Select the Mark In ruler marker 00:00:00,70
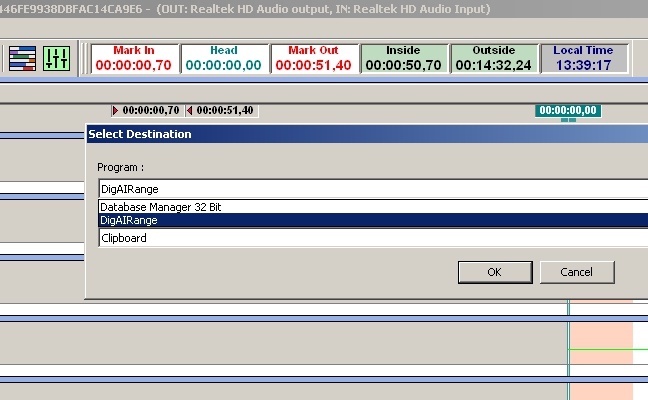Image resolution: width=648 pixels, height=400 pixels. (146, 110)
